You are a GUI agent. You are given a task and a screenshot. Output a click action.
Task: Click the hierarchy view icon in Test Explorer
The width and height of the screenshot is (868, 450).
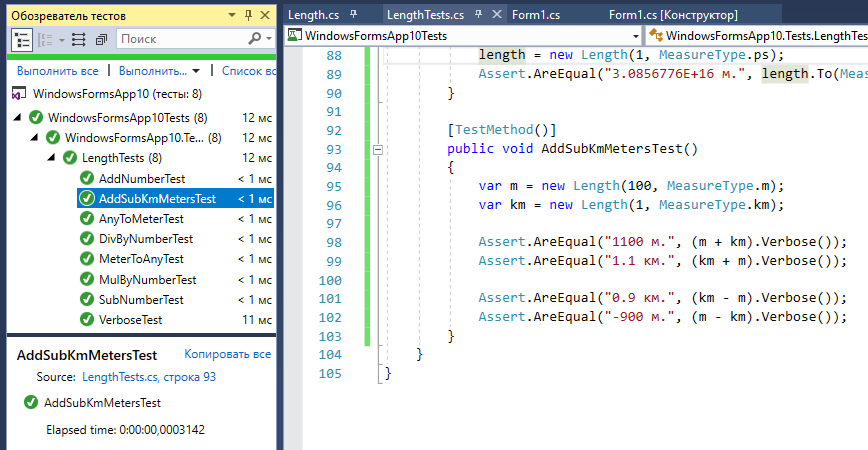tap(23, 39)
